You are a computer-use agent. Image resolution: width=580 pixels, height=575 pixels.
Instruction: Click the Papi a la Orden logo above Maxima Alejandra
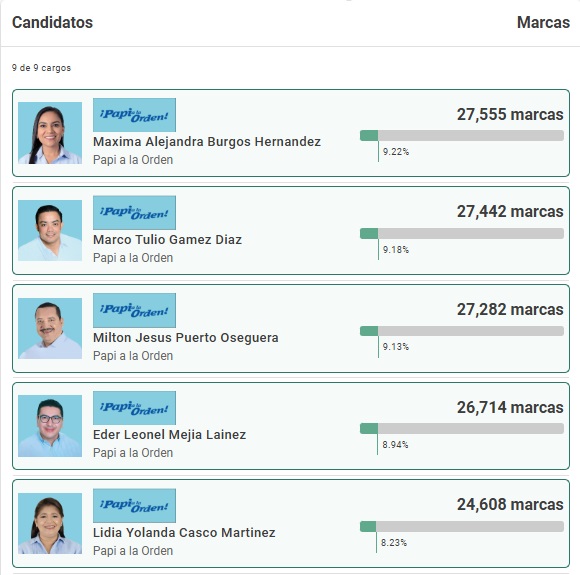tap(134, 115)
